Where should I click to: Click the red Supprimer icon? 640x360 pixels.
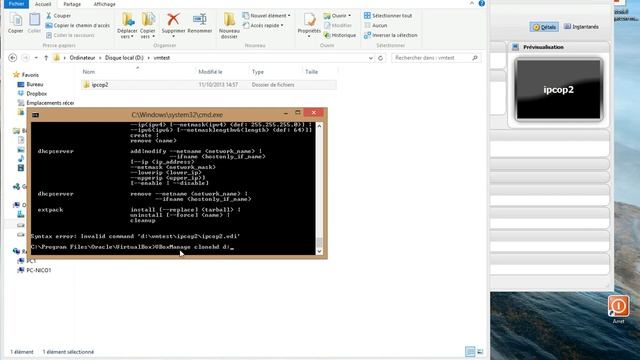click(173, 20)
